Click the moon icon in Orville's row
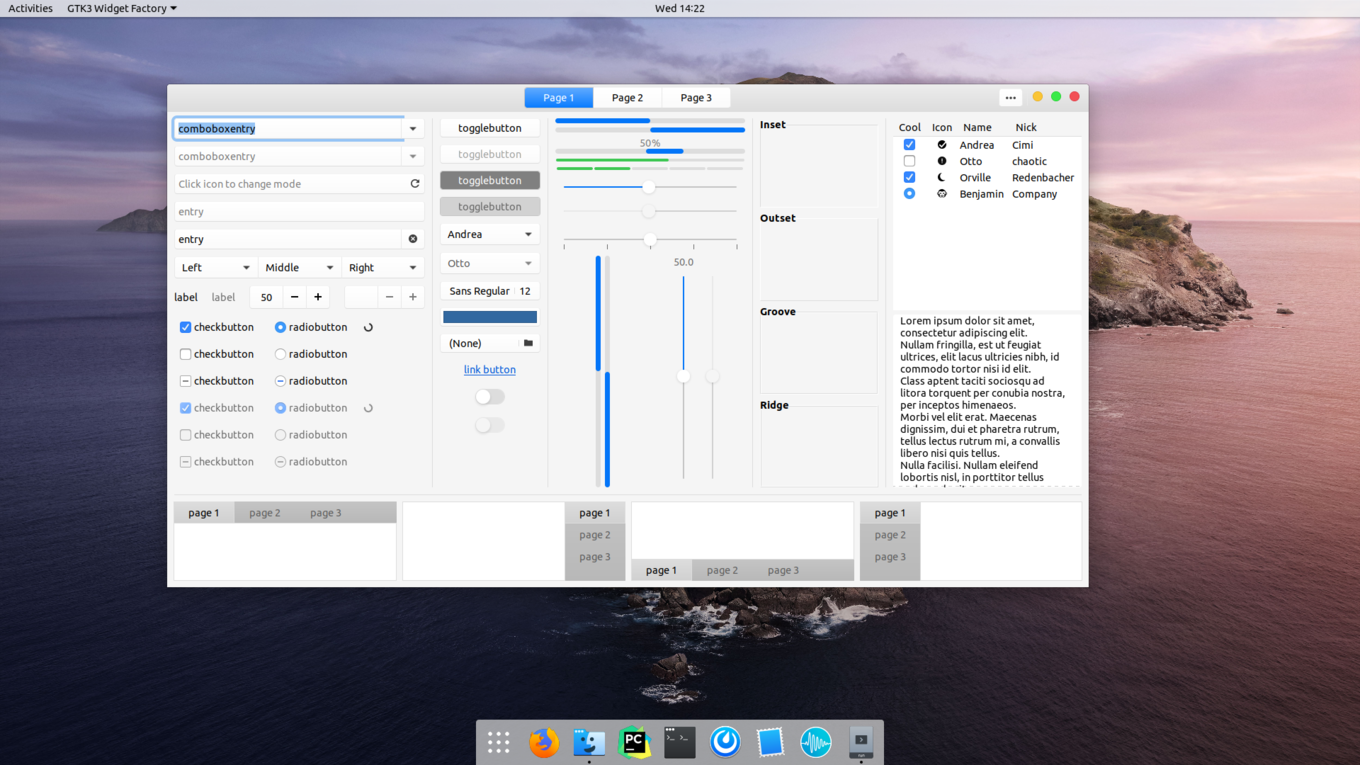 pyautogui.click(x=942, y=177)
